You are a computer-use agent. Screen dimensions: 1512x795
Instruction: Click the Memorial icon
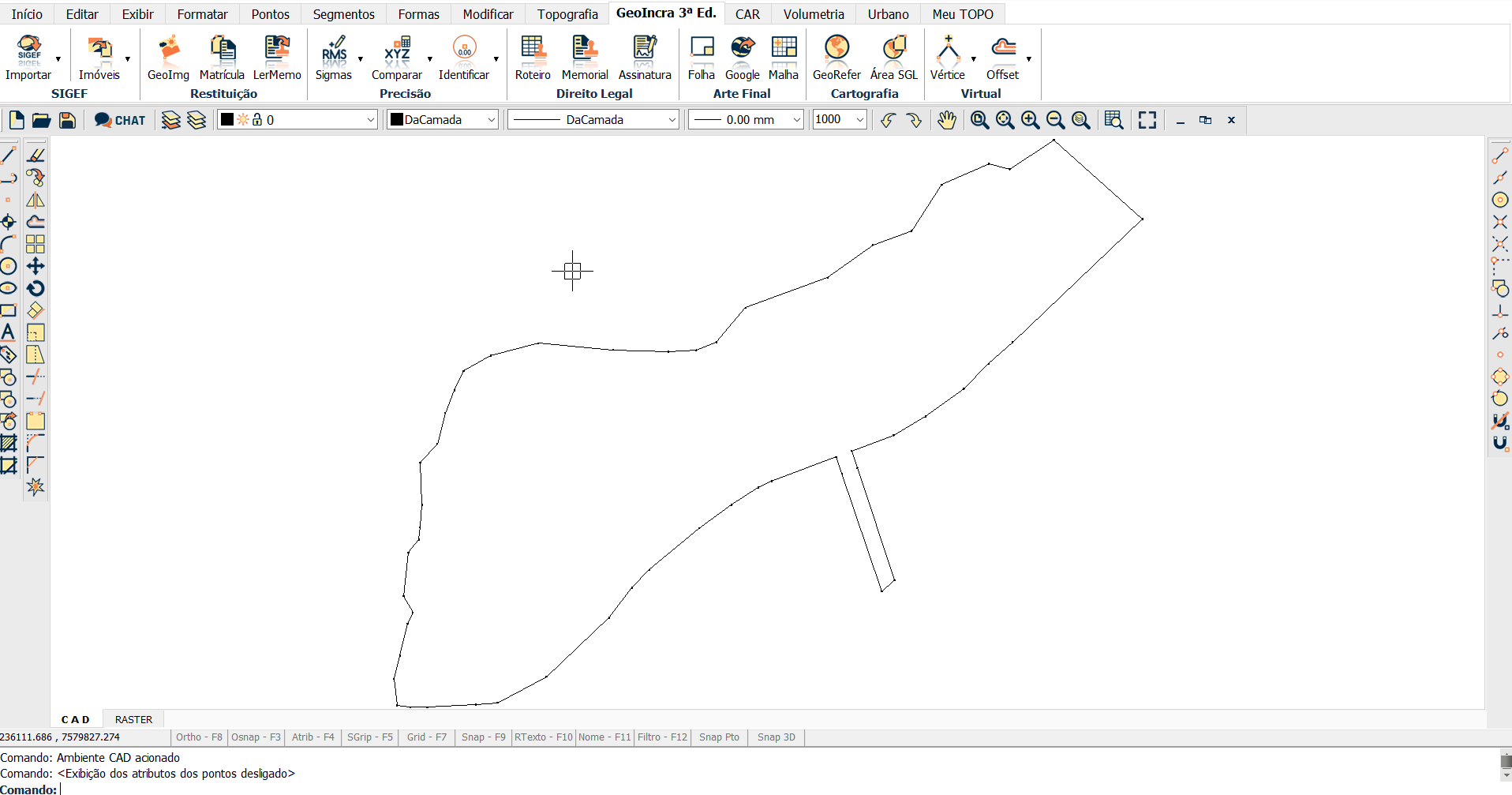point(584,58)
